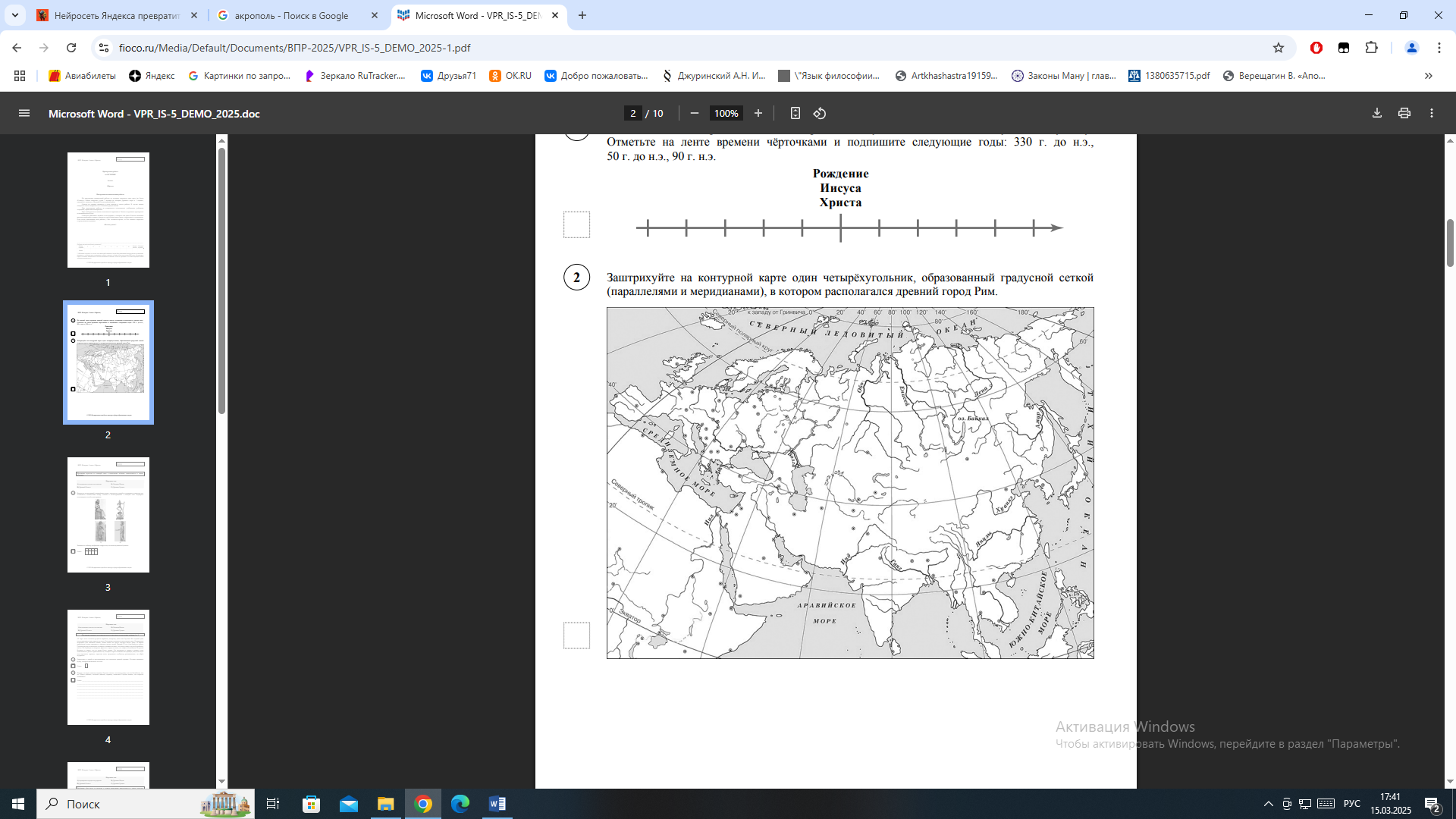
Task: Click the zoom out minus button
Action: [x=694, y=113]
